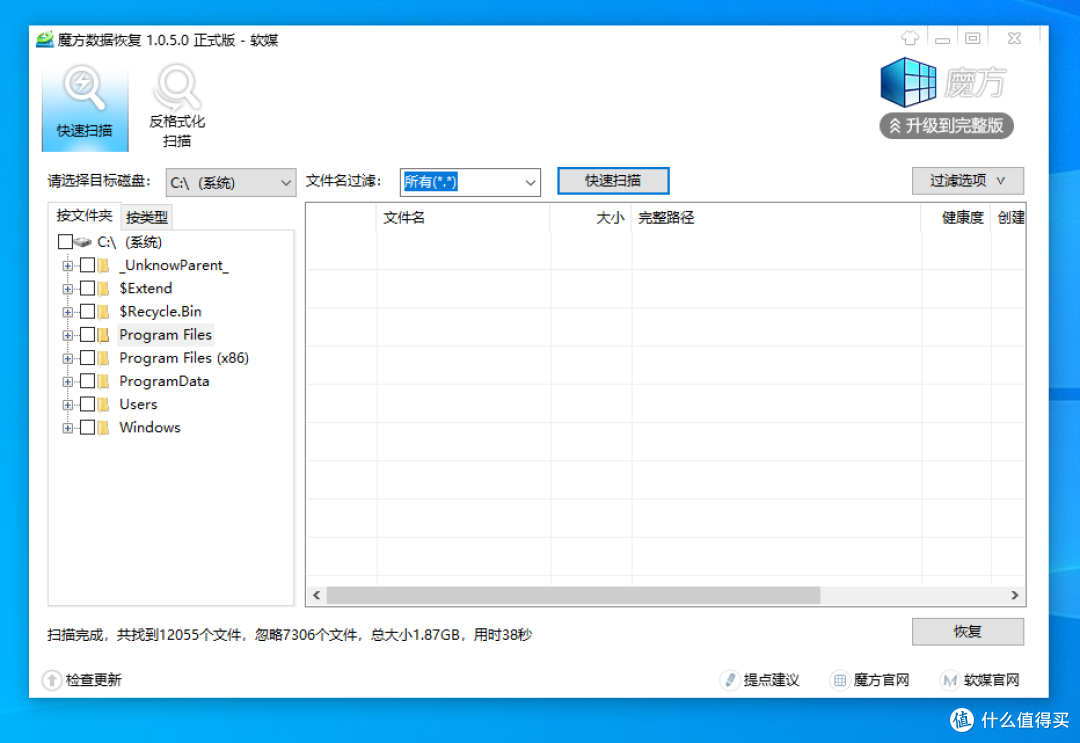Click the C:\ drive icon in the tree

83,242
